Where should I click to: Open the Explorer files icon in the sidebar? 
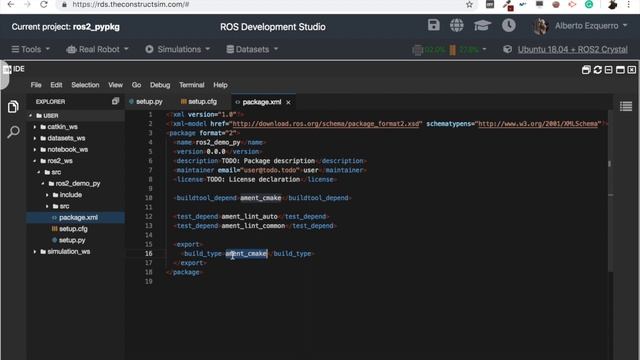tap(13, 107)
